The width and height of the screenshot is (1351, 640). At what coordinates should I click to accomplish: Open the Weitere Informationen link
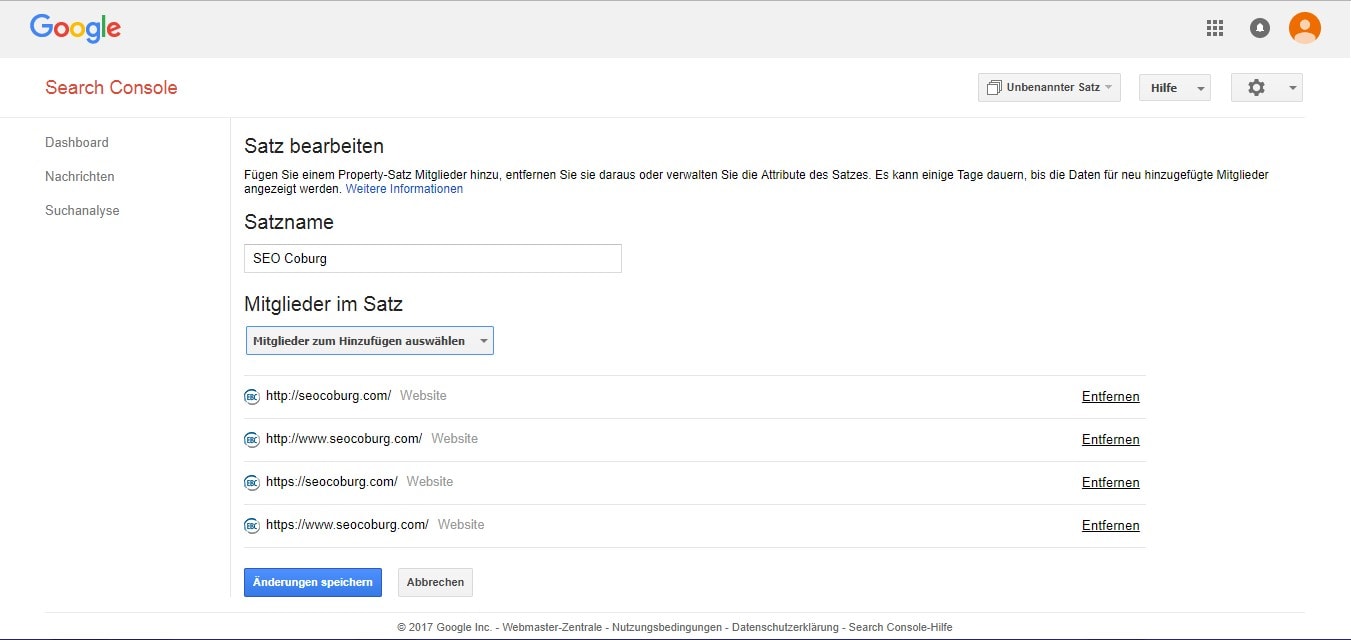click(x=404, y=188)
